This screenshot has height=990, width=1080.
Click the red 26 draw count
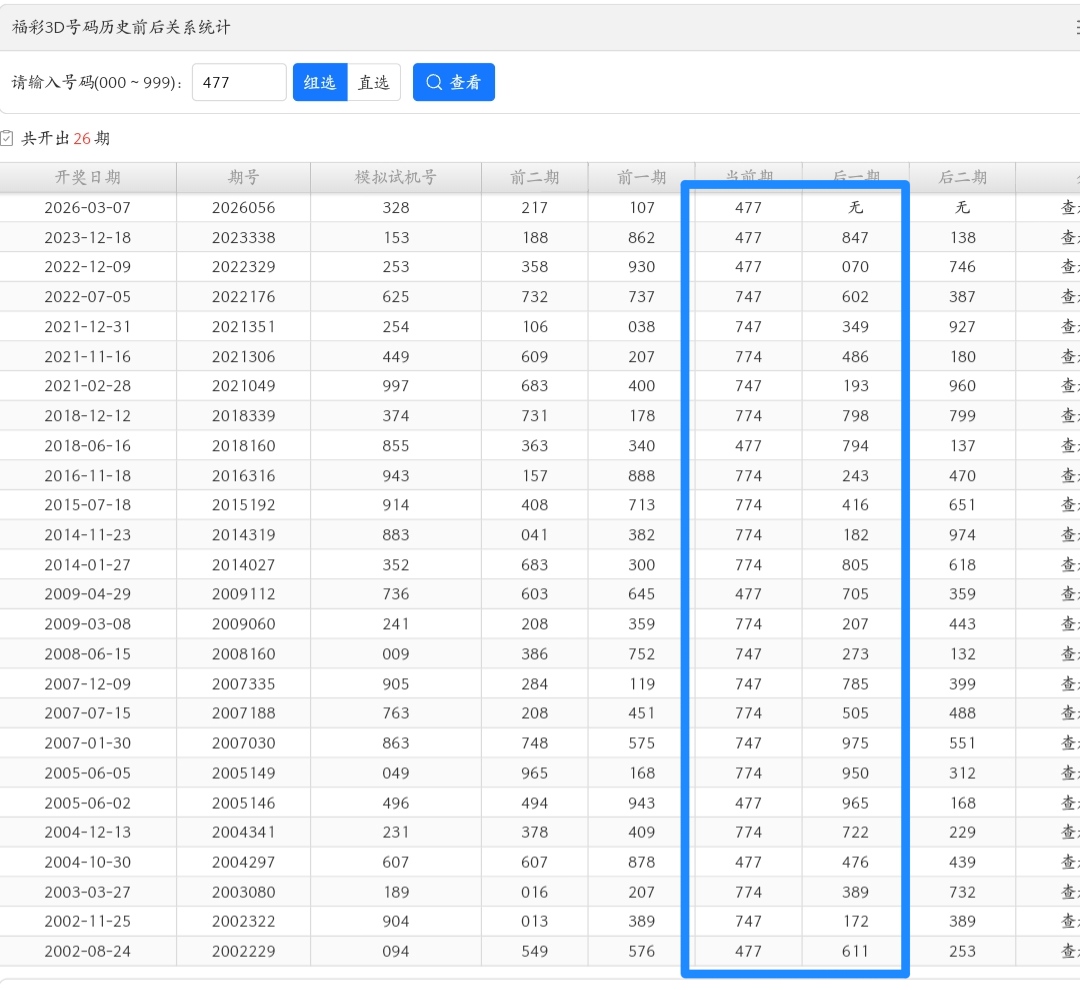(x=82, y=138)
